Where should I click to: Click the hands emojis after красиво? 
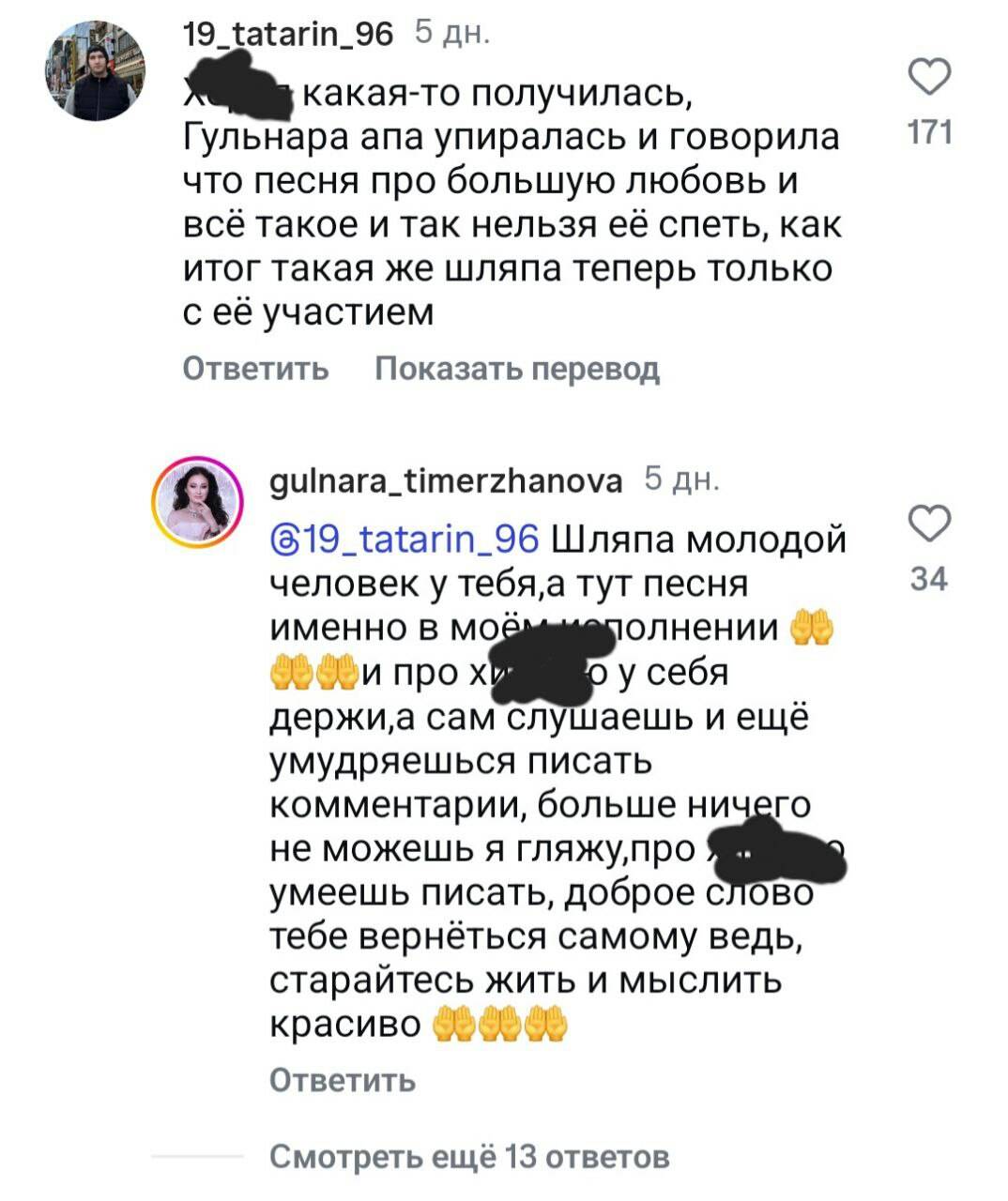click(x=500, y=1026)
